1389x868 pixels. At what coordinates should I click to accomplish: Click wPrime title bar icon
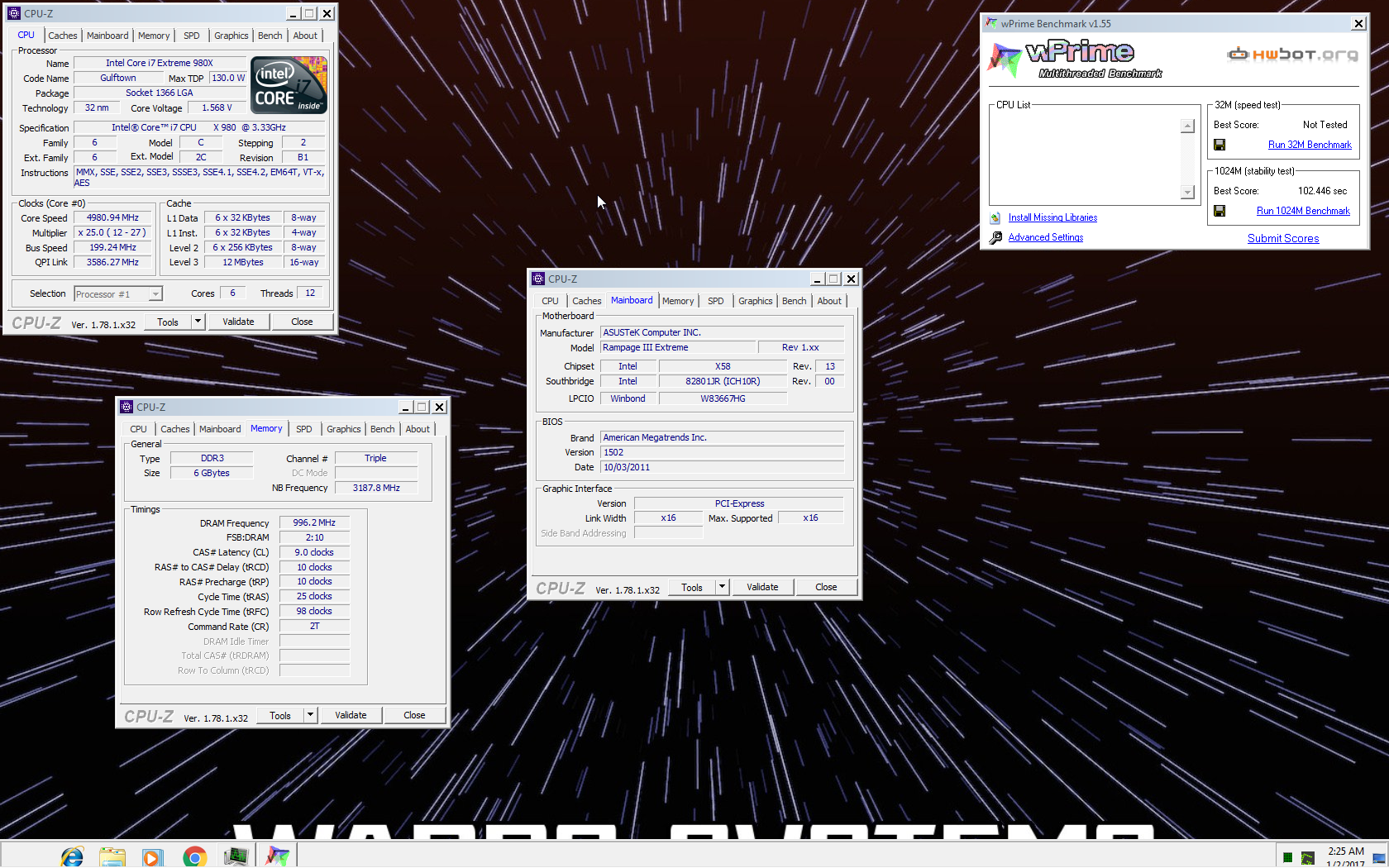coord(991,23)
